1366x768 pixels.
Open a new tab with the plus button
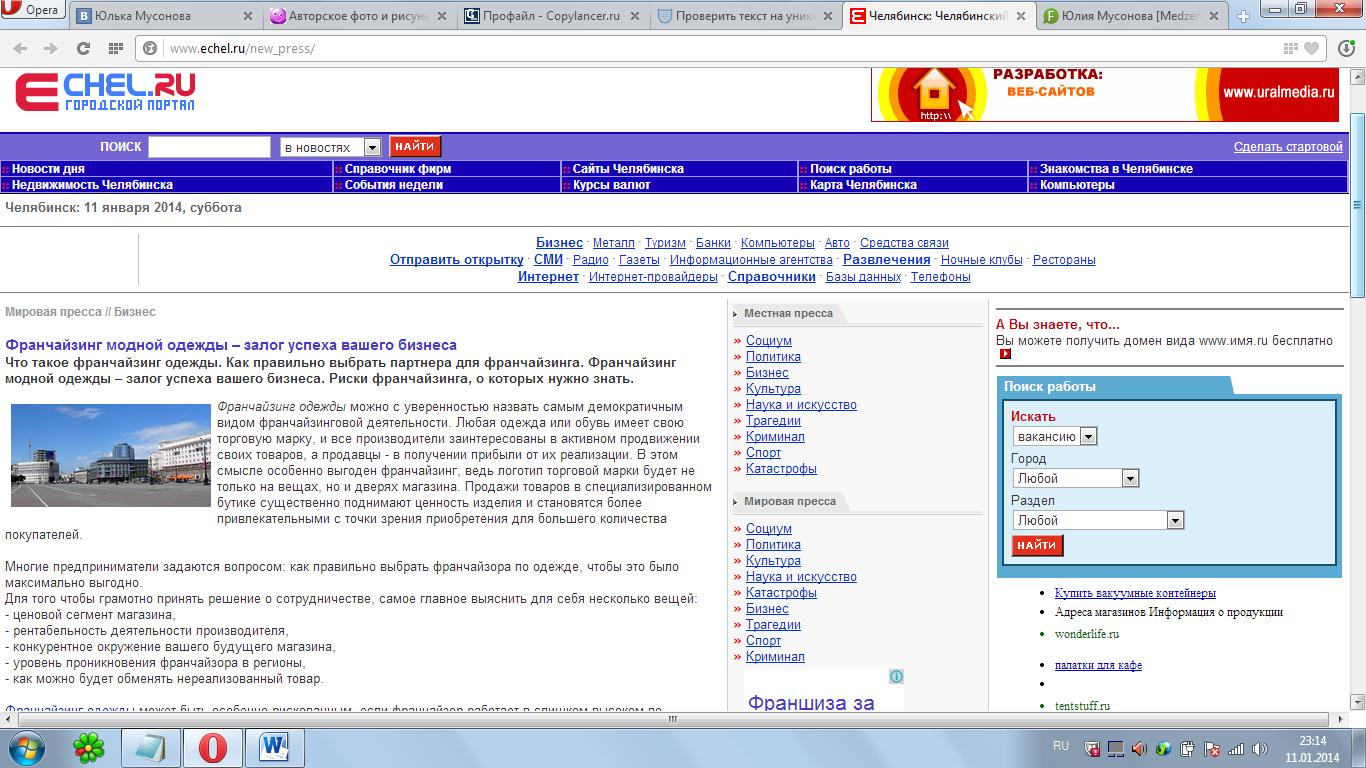point(1243,17)
